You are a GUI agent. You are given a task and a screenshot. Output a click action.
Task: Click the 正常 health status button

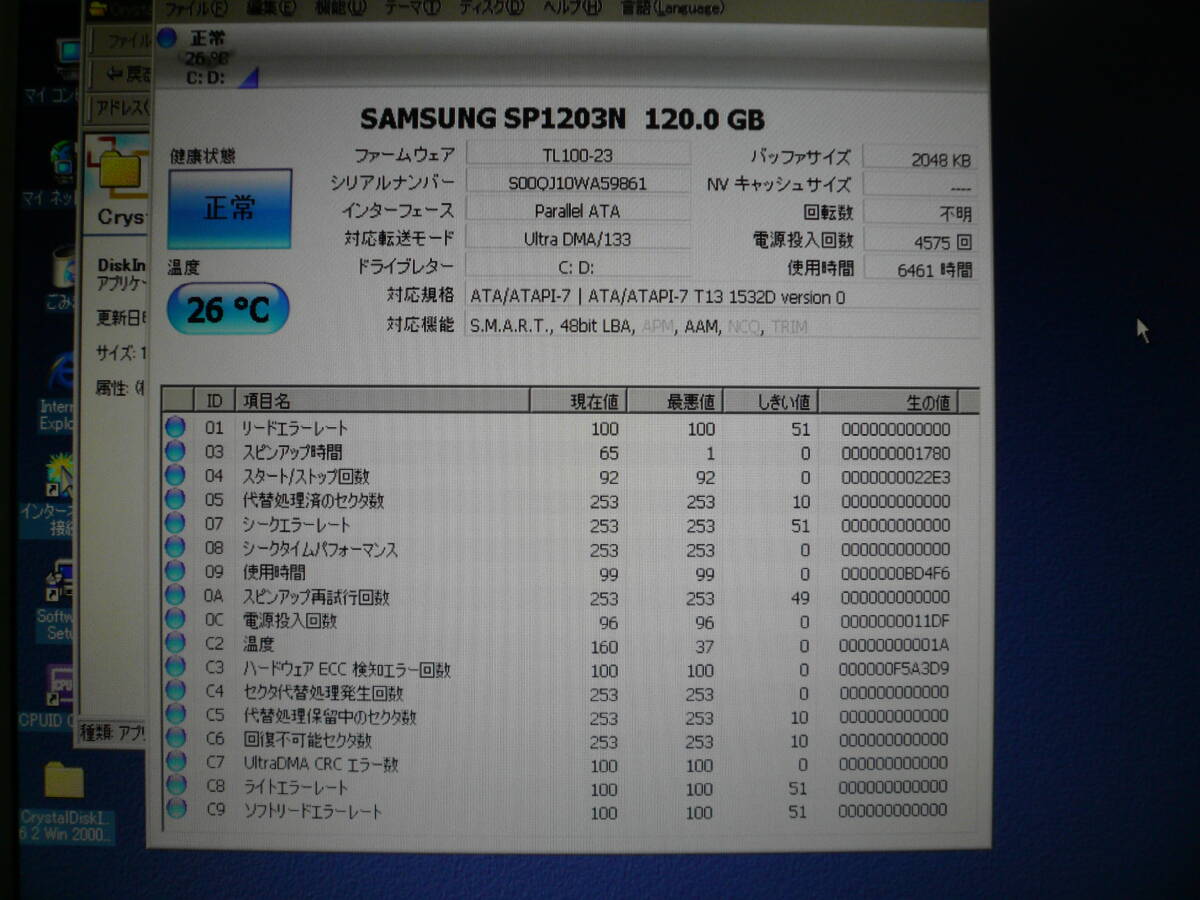click(x=230, y=208)
